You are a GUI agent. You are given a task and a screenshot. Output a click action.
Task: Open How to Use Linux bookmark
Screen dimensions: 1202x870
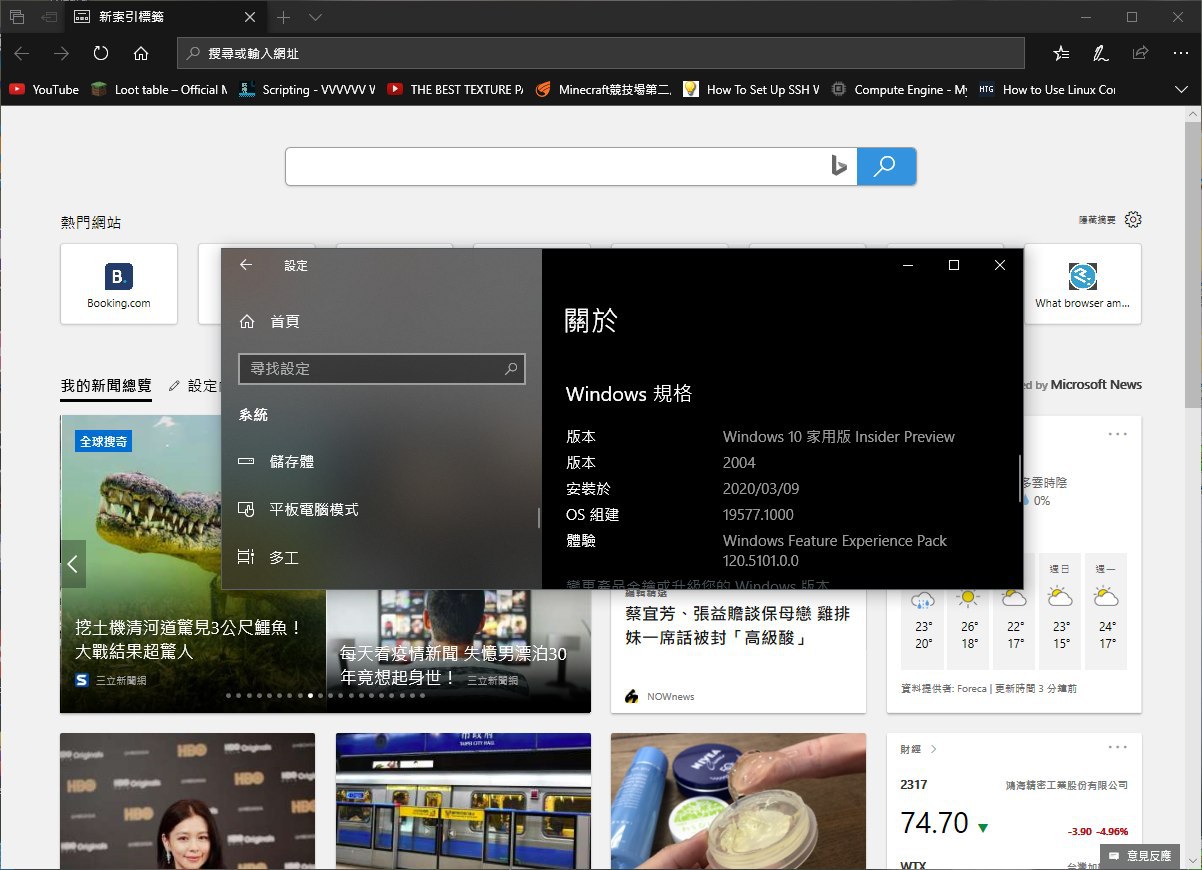1047,89
